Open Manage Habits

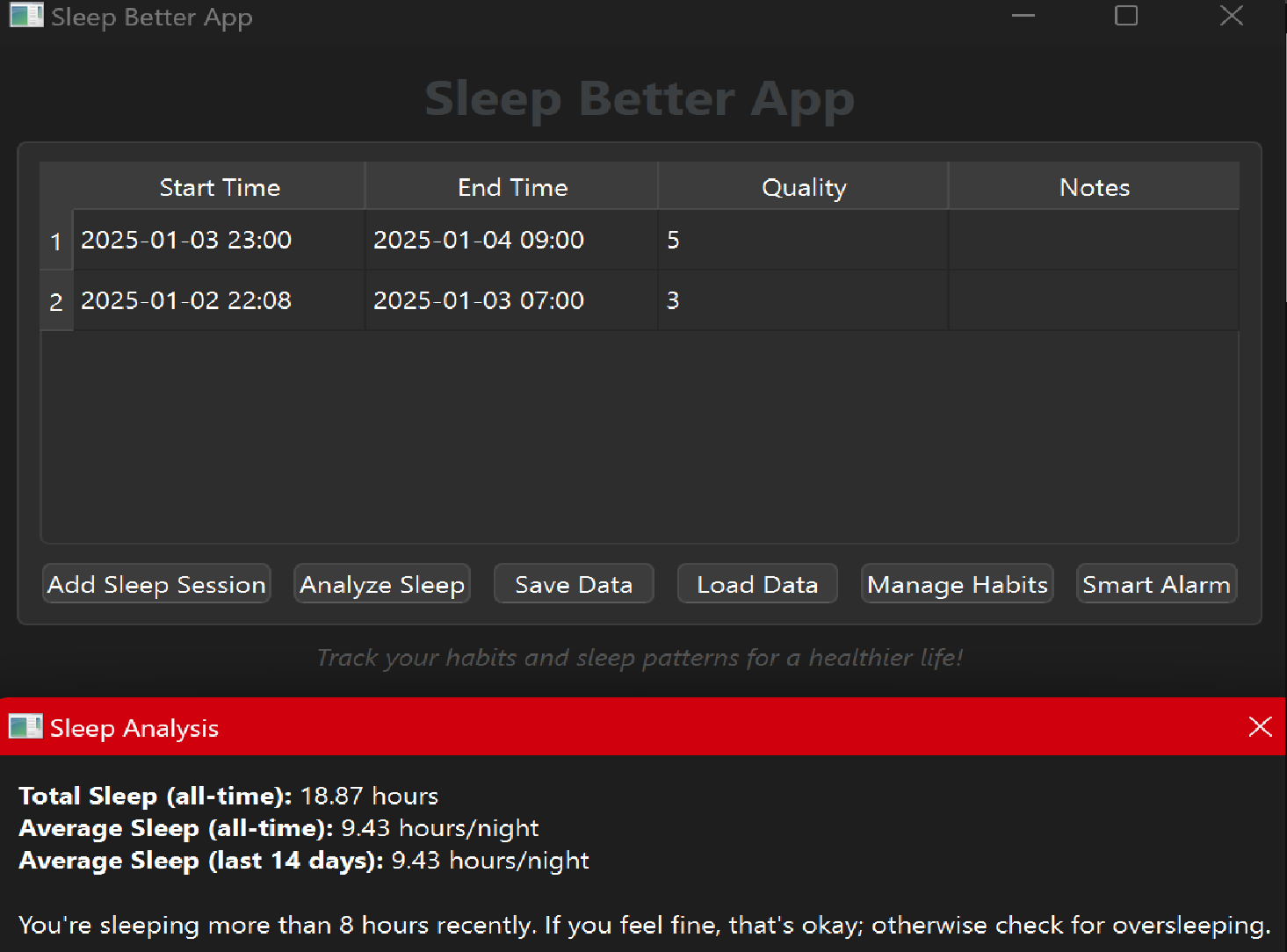958,584
